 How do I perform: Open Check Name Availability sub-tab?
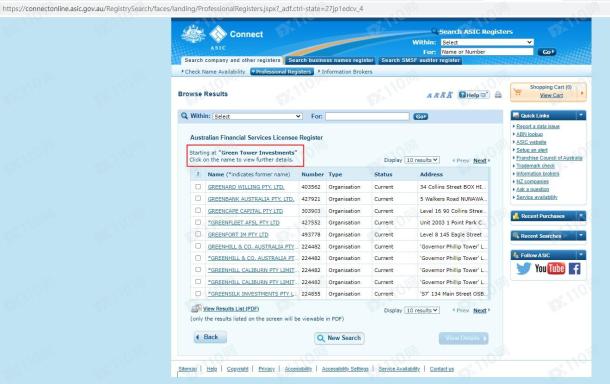(213, 72)
